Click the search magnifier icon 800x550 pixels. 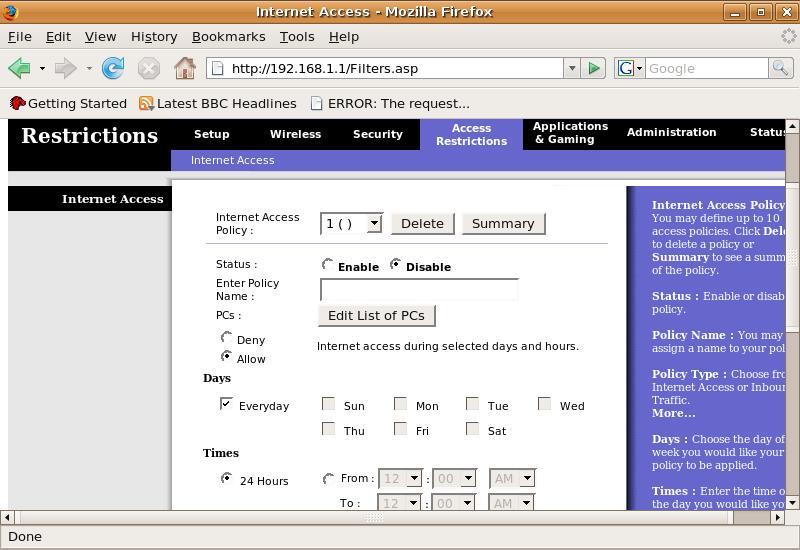click(x=780, y=68)
